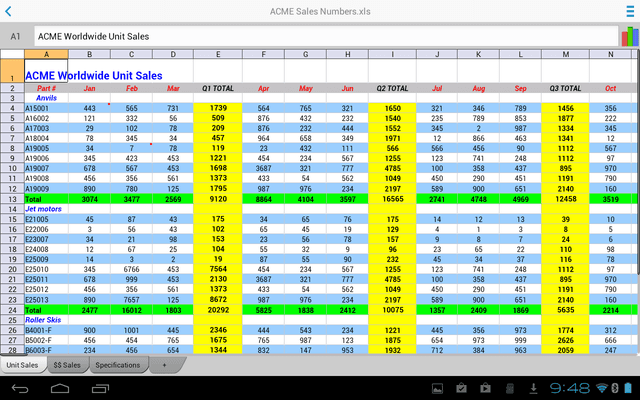Select row 13 header

[12, 199]
